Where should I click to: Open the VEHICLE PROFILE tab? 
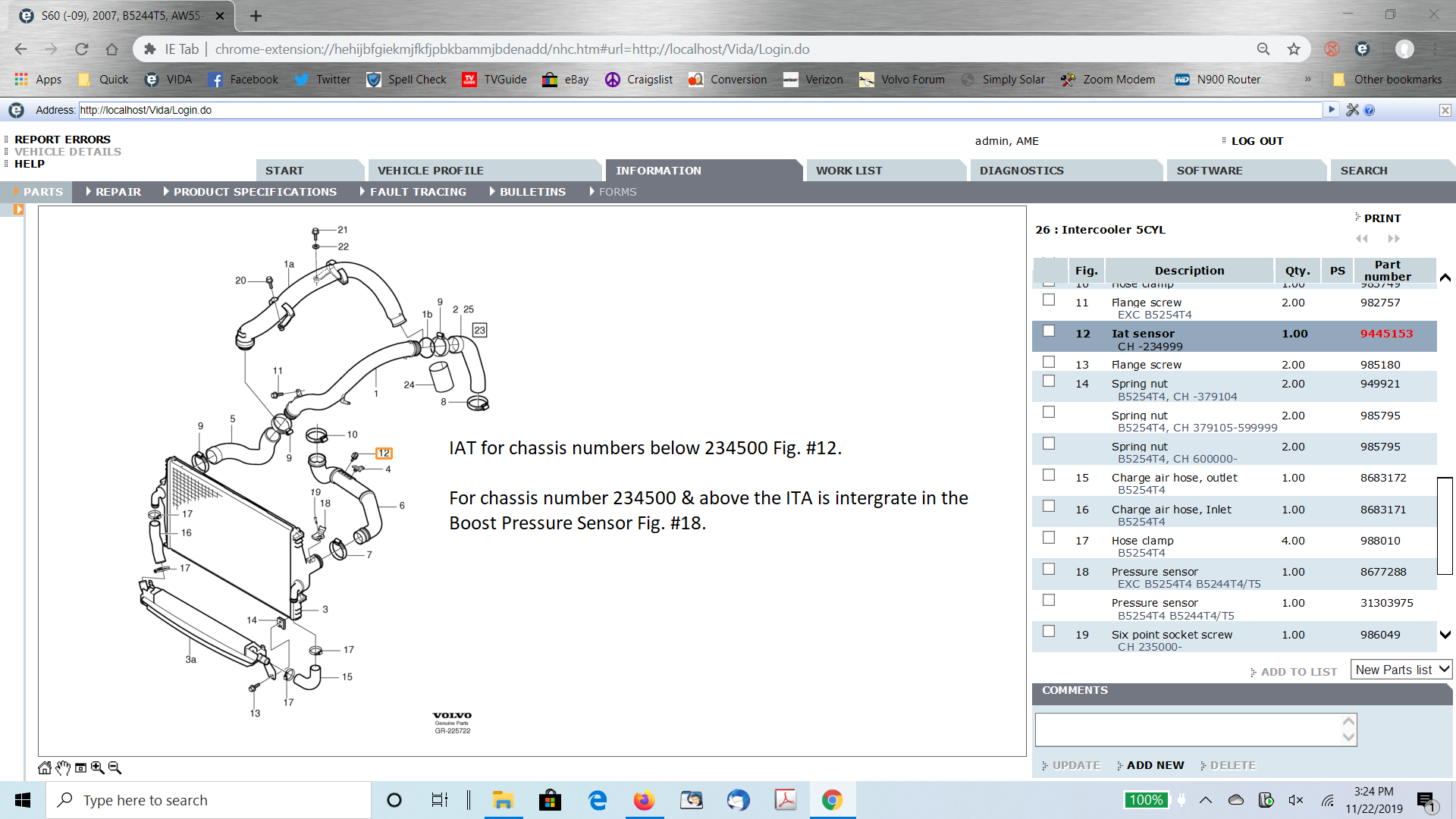430,171
